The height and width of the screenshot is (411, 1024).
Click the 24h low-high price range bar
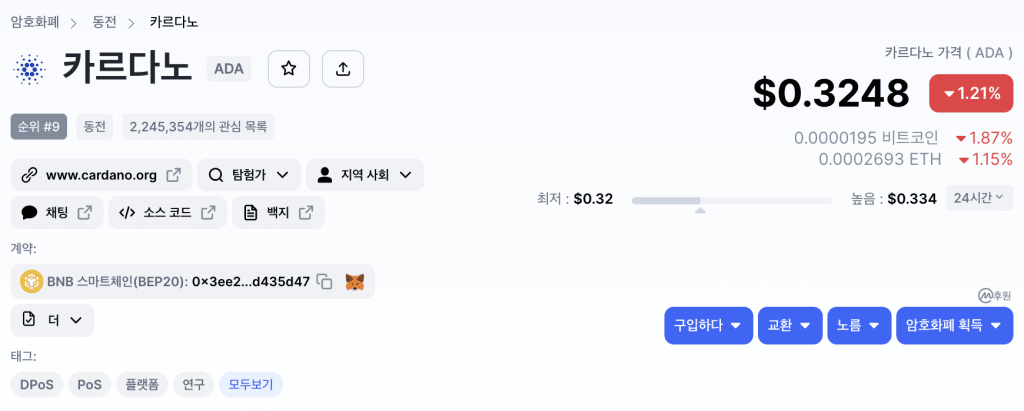(731, 200)
